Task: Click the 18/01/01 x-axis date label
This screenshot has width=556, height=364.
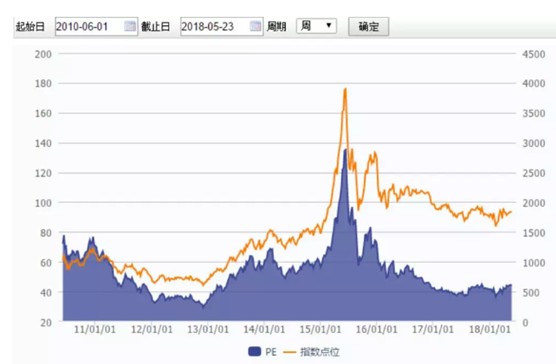Action: click(490, 329)
